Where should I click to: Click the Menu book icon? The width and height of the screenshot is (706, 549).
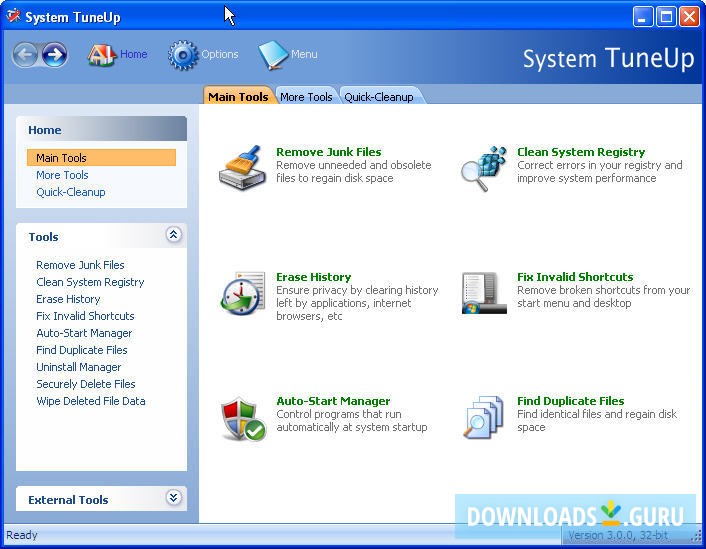273,55
